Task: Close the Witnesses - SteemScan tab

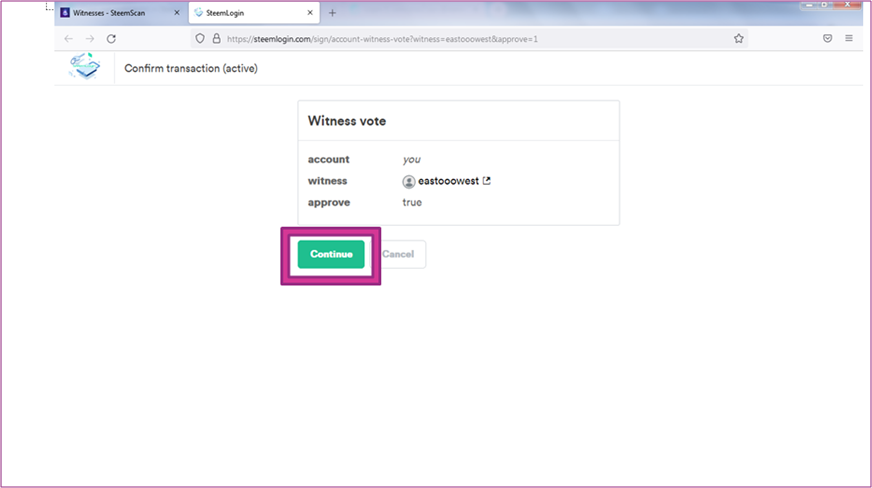Action: tap(177, 13)
